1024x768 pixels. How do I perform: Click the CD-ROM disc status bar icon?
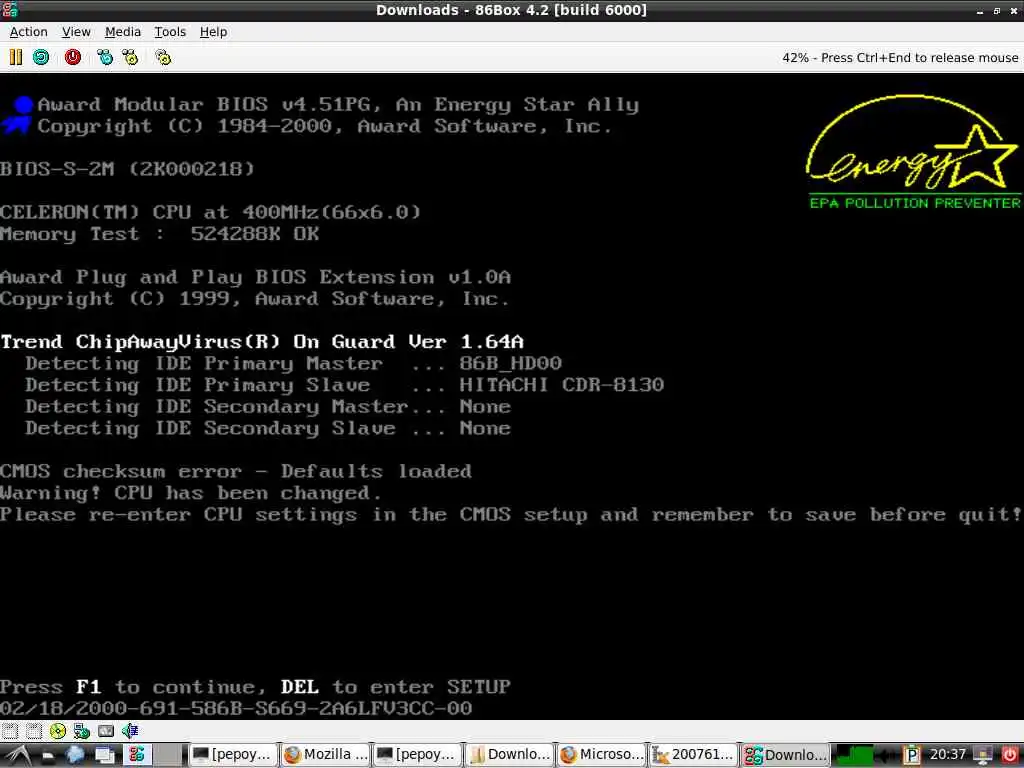(57, 731)
